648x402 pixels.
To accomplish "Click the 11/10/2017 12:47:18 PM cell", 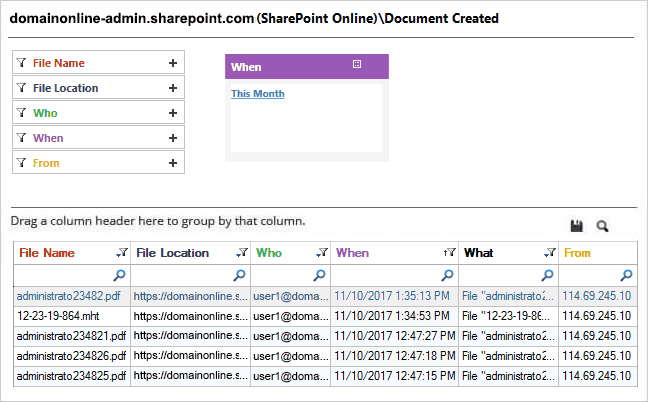I will click(x=394, y=356).
